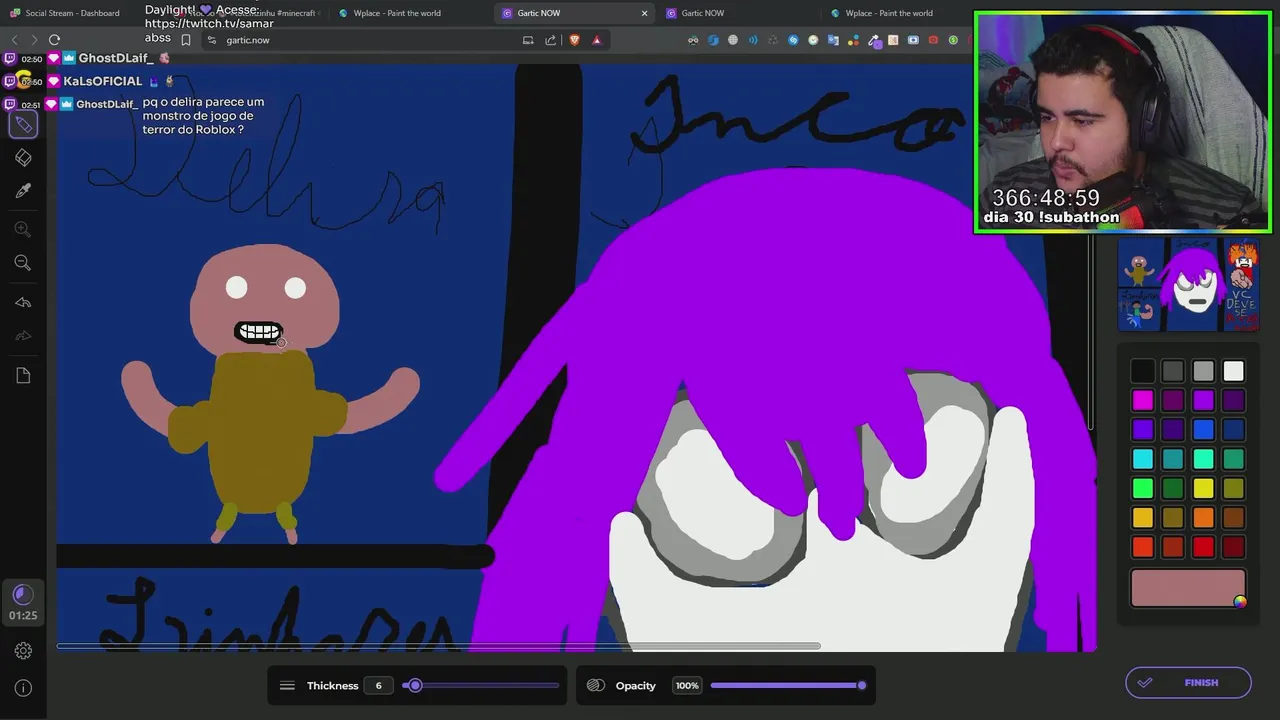Close the active Gartic NOW tab
Image resolution: width=1280 pixels, height=720 pixels.
(x=644, y=13)
